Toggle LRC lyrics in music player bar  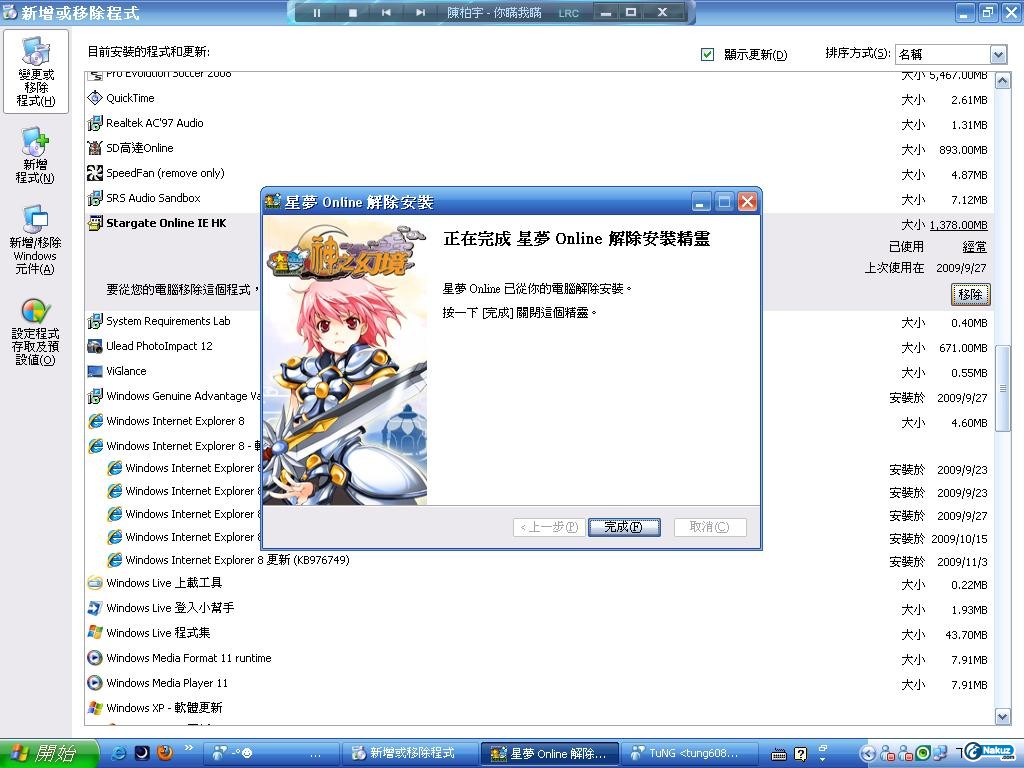point(568,13)
